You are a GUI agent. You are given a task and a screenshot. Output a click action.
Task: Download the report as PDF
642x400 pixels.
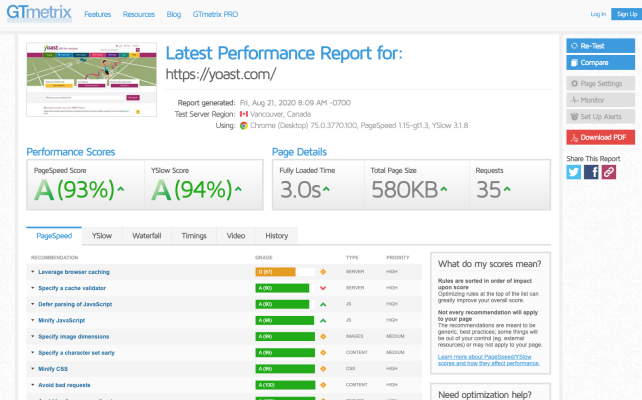[x=600, y=137]
